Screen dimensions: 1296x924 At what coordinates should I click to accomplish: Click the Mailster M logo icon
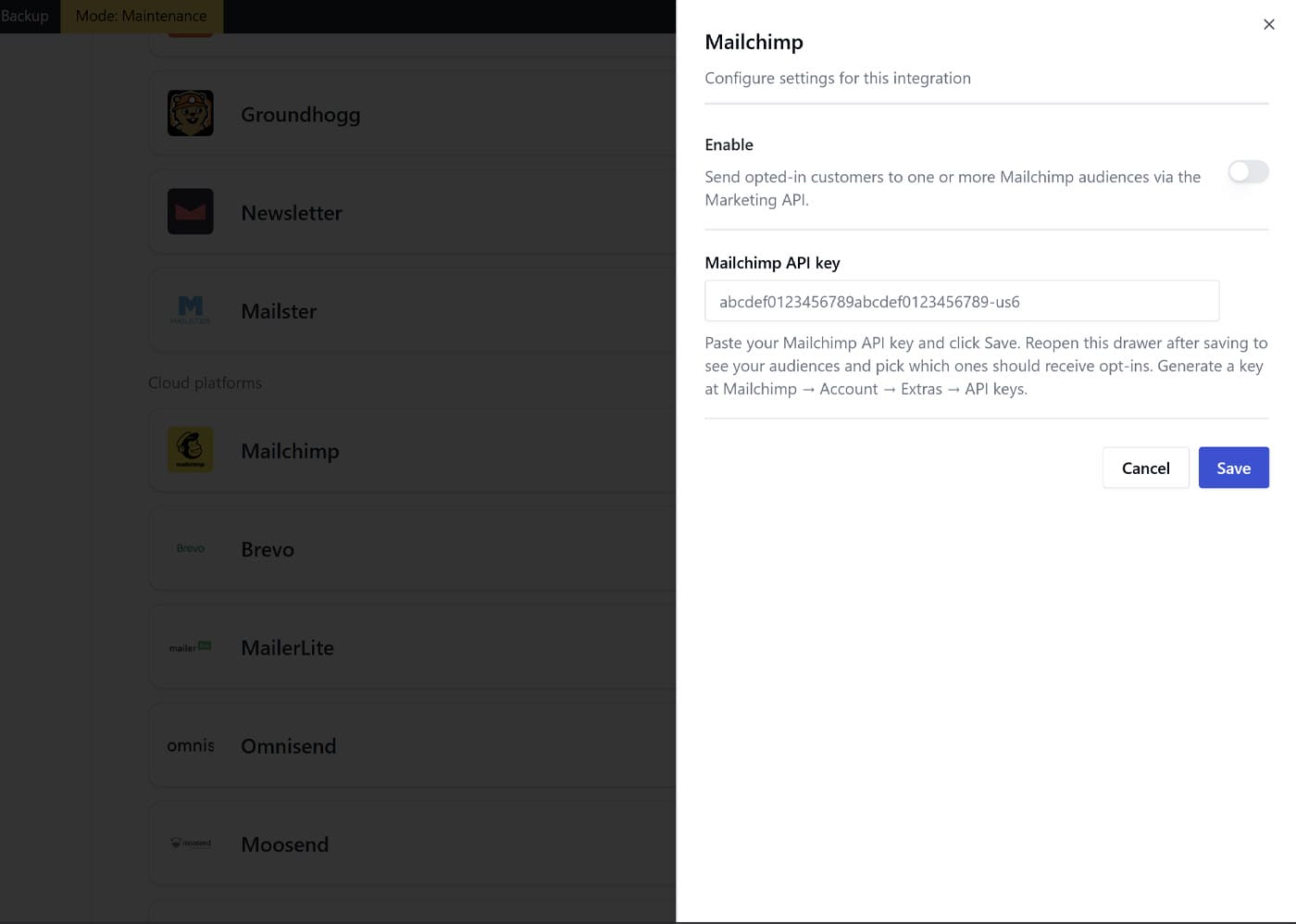click(190, 309)
